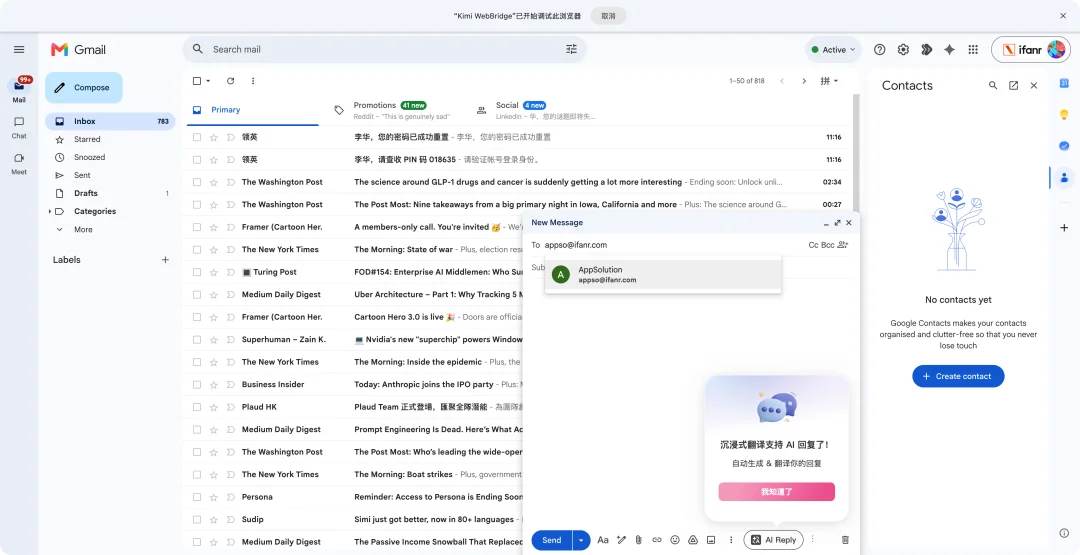Refresh the inbox list
The height and width of the screenshot is (555, 1080).
(231, 81)
